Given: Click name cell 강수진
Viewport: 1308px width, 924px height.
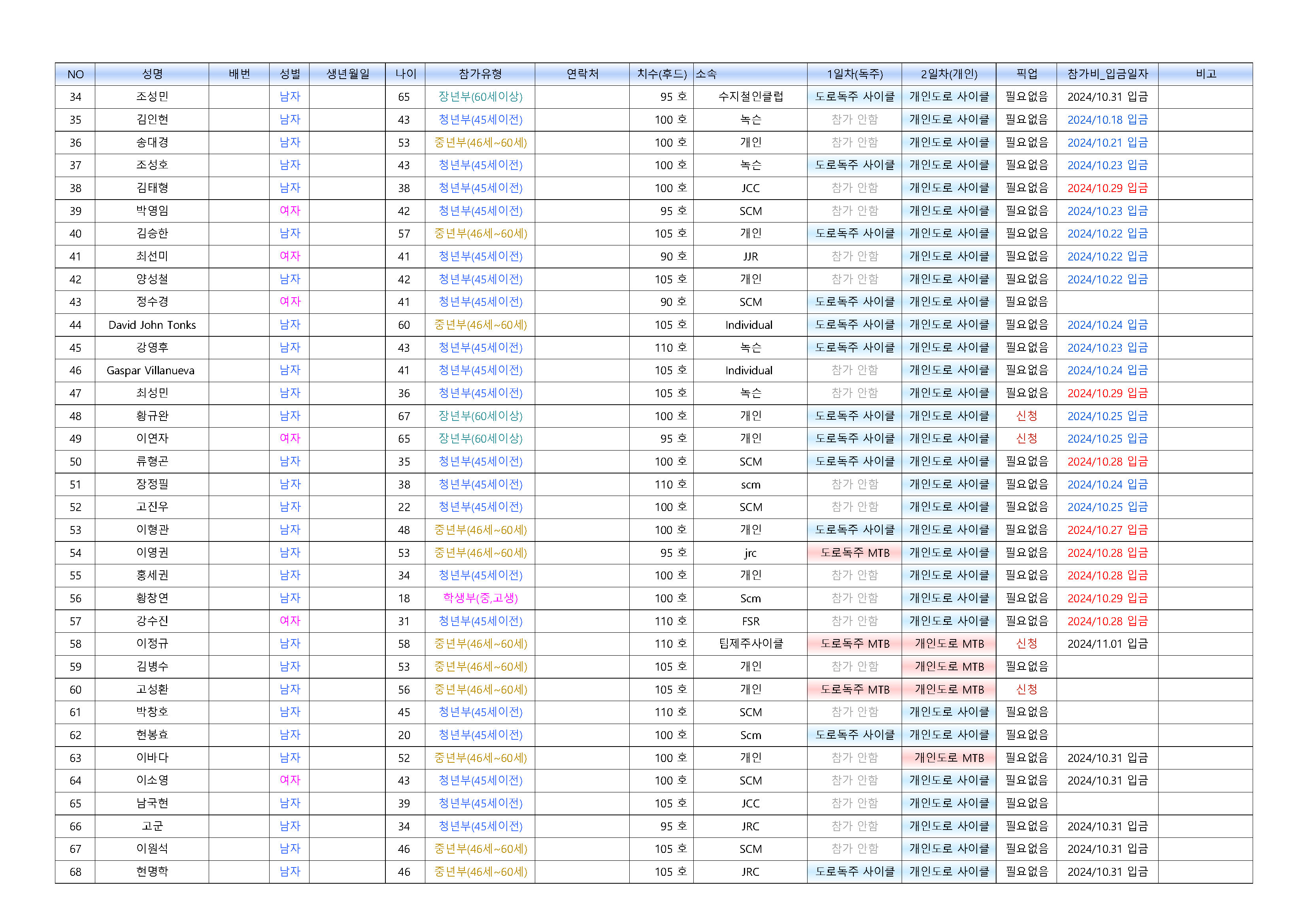Looking at the screenshot, I should pyautogui.click(x=152, y=621).
